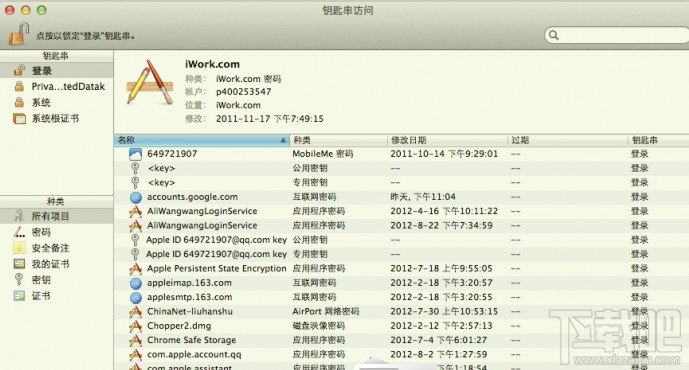This screenshot has width=689, height=370.
Task: Click the yellow note icon for 安全备注
Action: pos(19,248)
